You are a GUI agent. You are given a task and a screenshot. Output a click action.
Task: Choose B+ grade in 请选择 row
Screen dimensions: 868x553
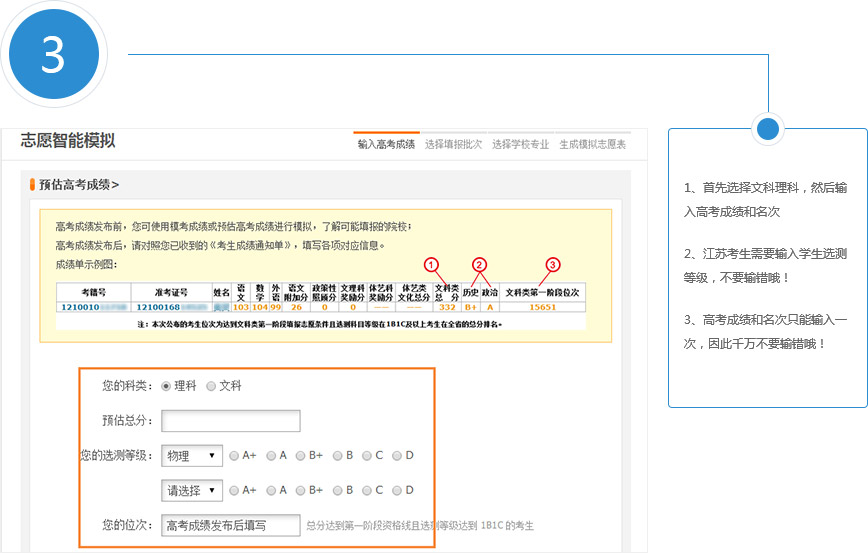[x=301, y=490]
